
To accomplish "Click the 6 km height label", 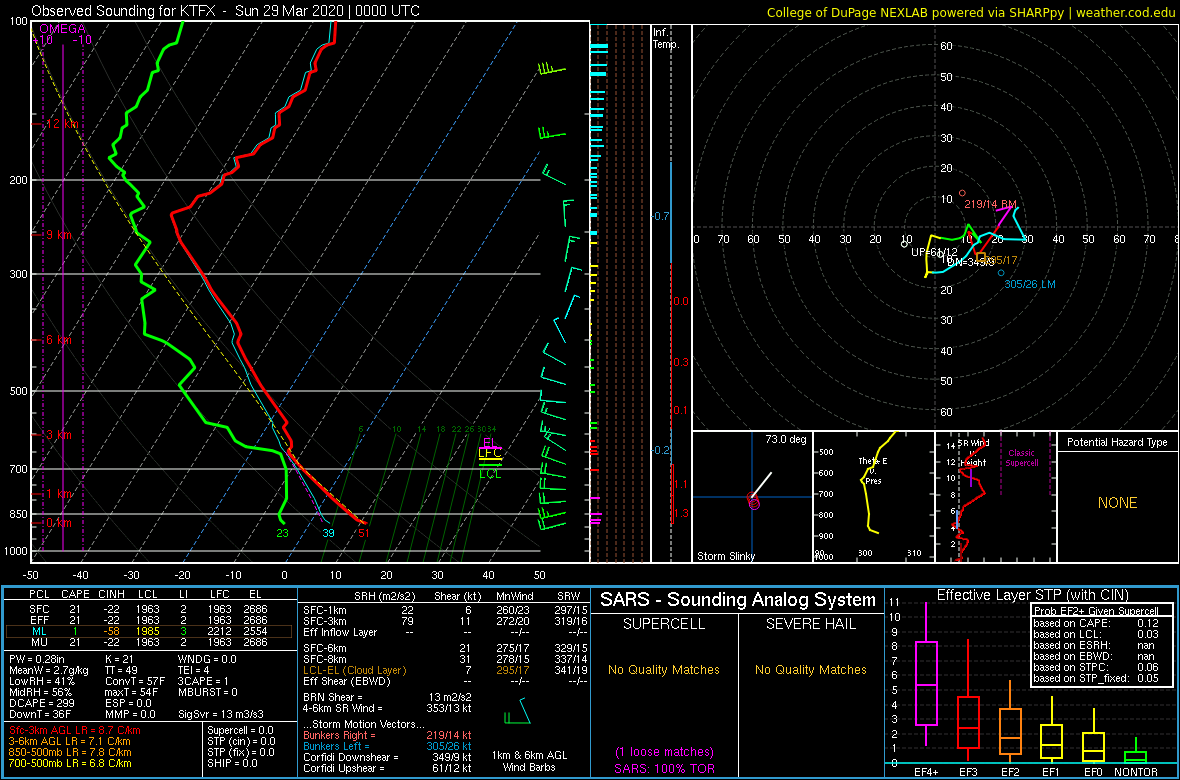I will point(57,340).
